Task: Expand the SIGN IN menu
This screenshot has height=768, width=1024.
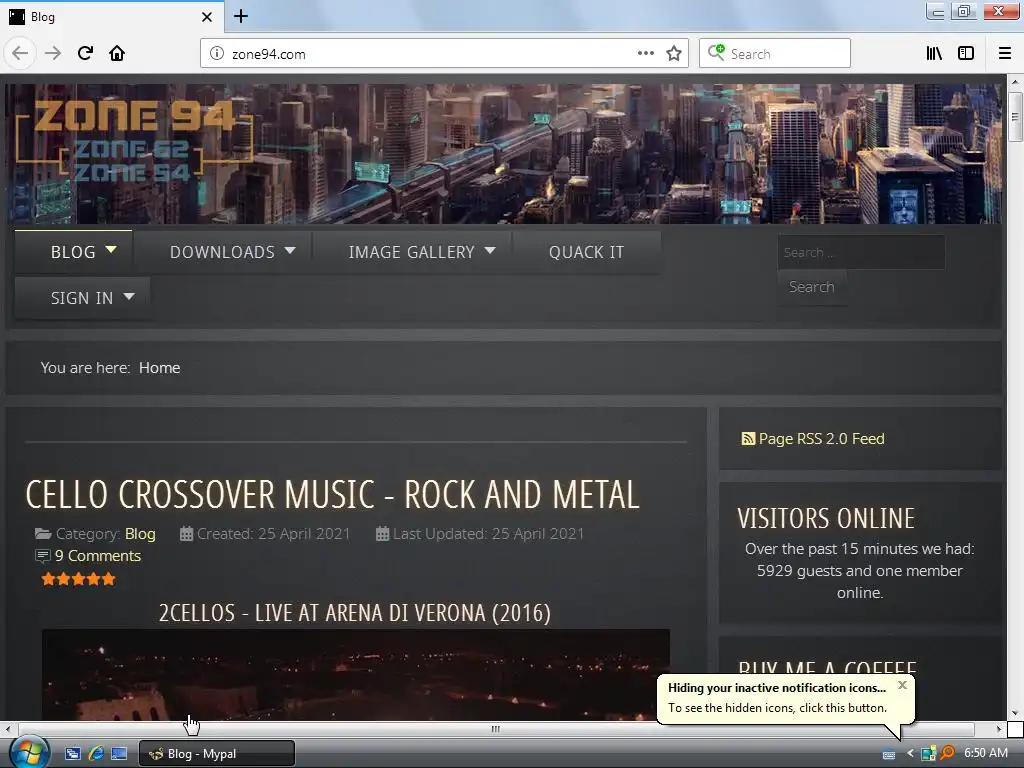Action: click(x=82, y=298)
